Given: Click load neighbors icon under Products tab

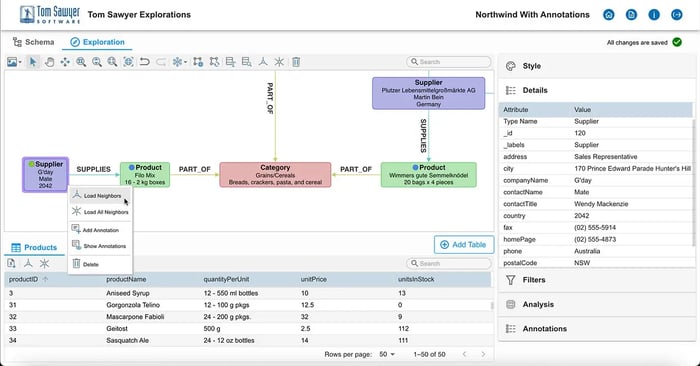Looking at the screenshot, I should 28,263.
